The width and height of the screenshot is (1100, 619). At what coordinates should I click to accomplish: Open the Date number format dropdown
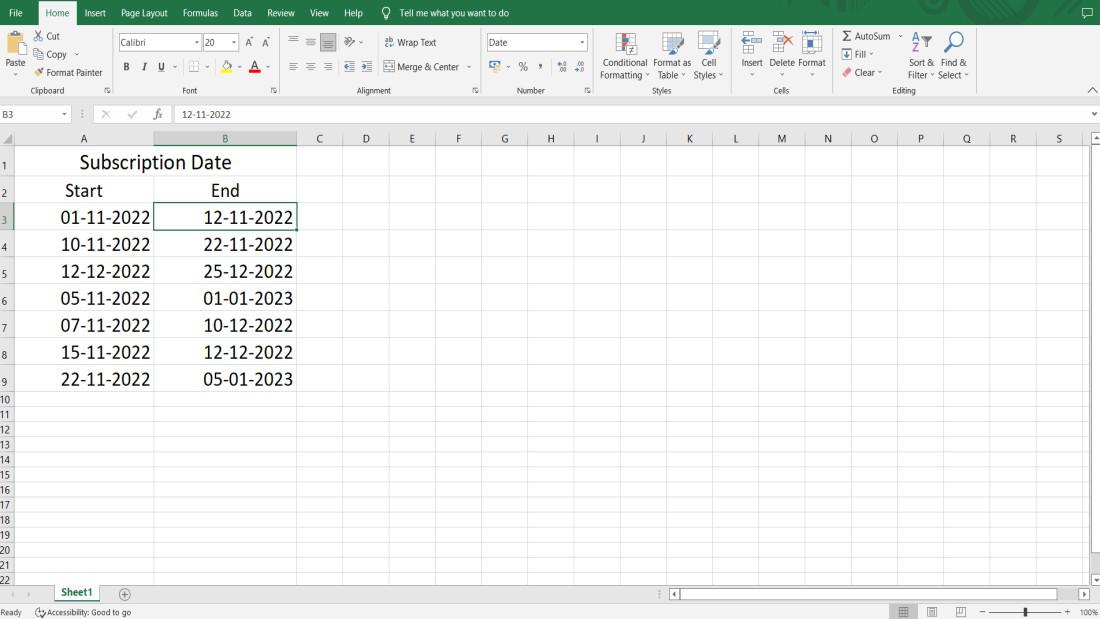tap(582, 43)
